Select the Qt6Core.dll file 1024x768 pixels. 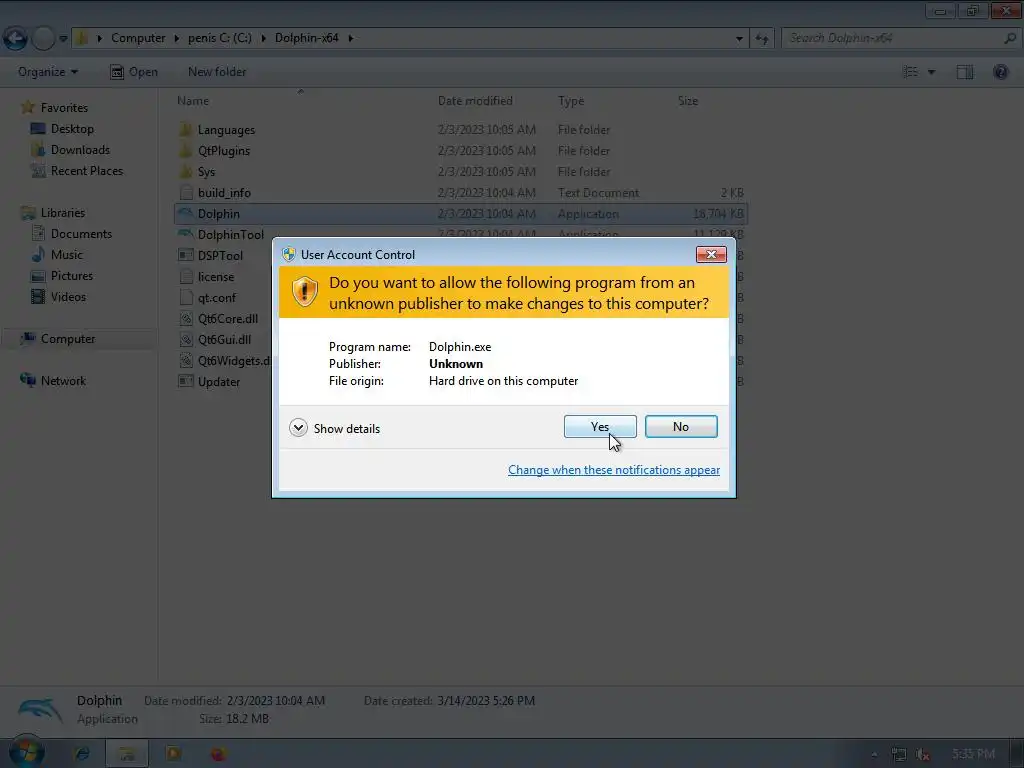click(x=219, y=318)
